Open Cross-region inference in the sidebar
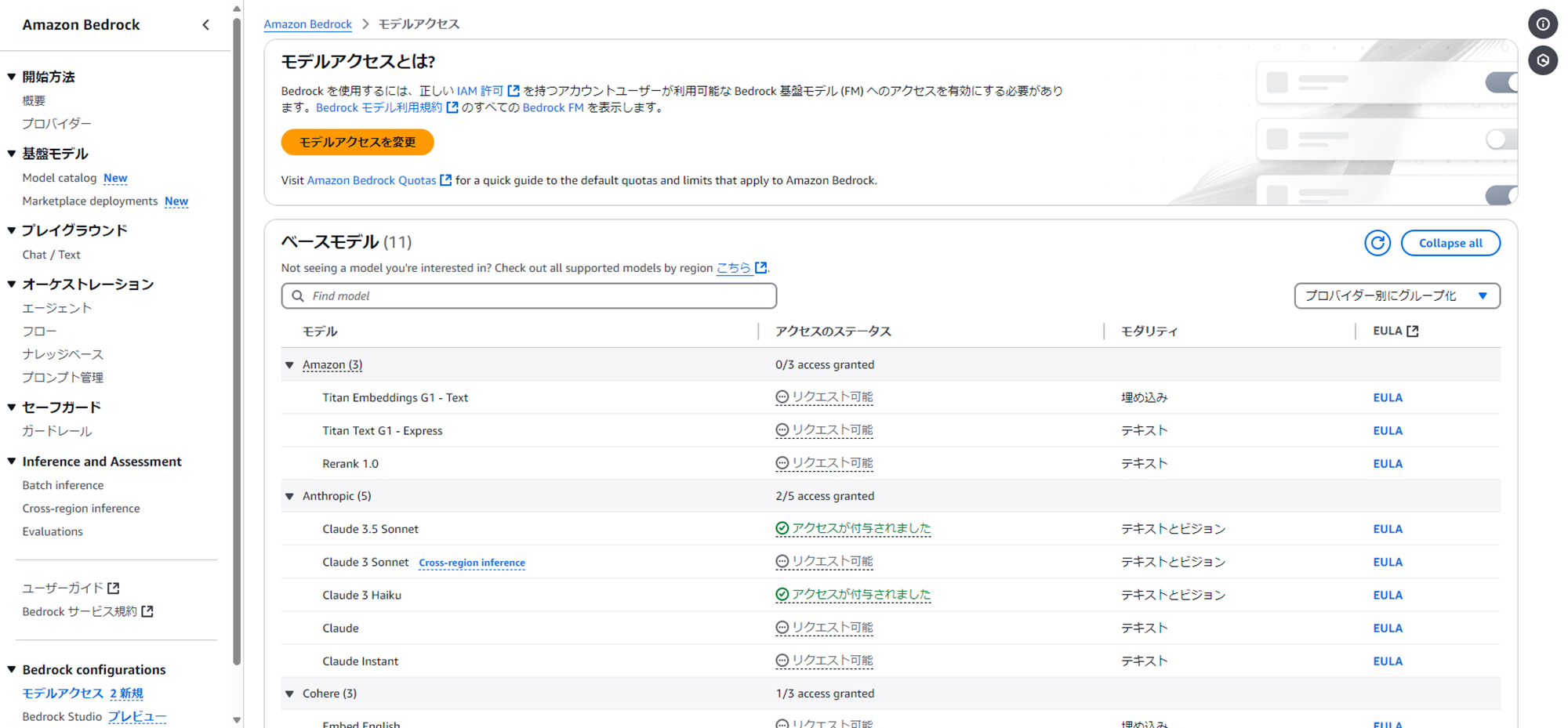 point(81,509)
